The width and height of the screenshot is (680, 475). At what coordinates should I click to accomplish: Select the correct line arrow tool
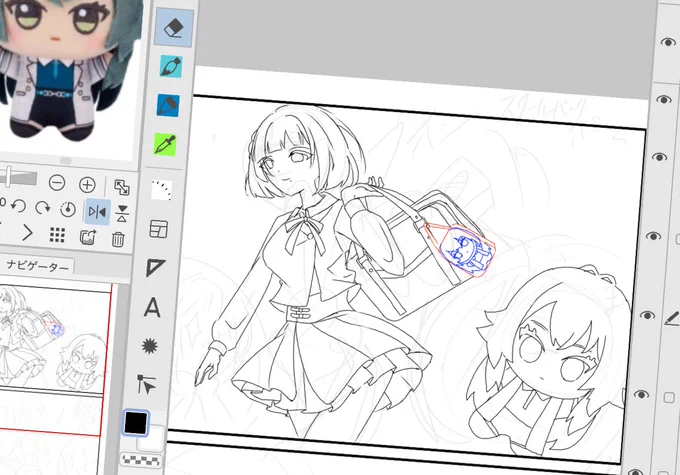click(146, 384)
